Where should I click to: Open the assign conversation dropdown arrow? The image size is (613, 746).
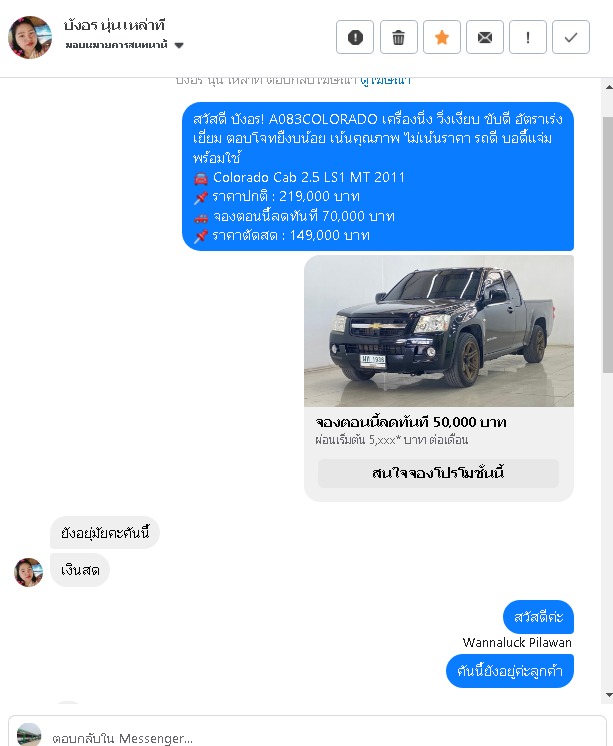pos(179,45)
